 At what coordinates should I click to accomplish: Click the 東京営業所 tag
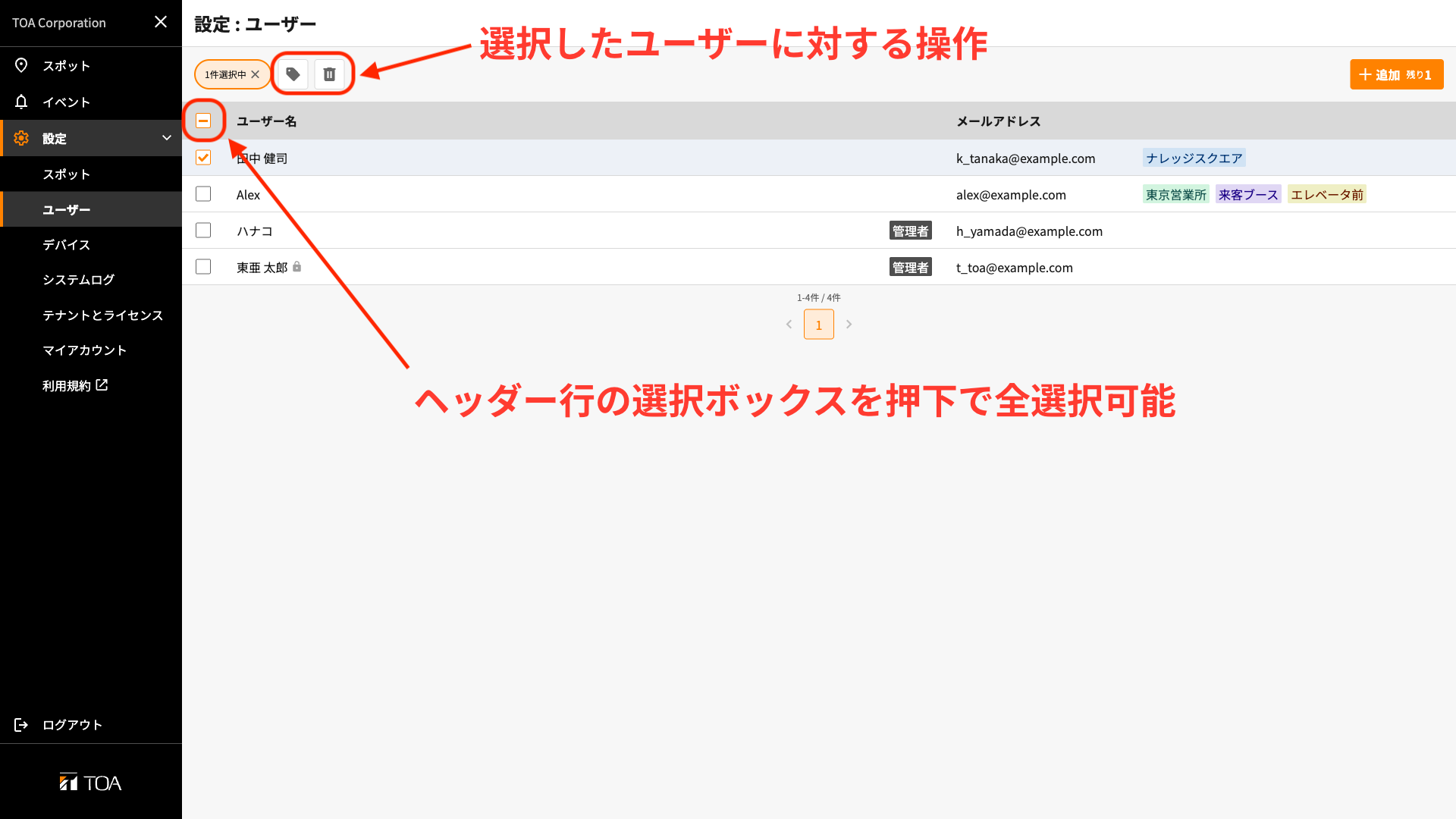pos(1176,194)
